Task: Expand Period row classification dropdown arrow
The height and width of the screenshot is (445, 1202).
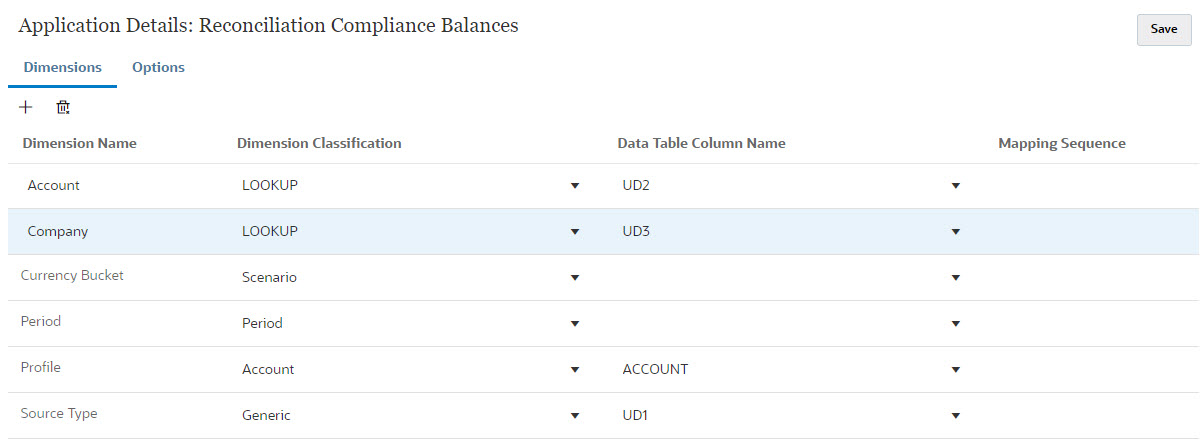Action: pos(574,324)
